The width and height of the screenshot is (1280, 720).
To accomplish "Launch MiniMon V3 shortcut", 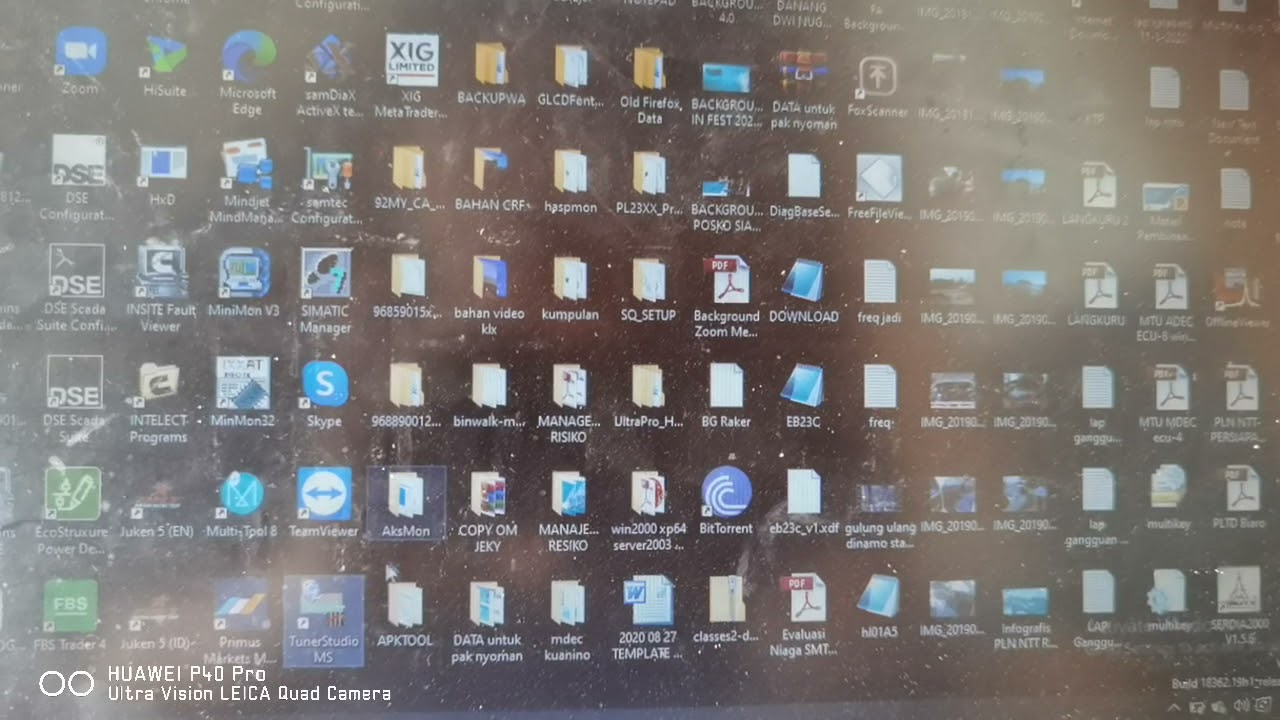I will click(x=244, y=281).
